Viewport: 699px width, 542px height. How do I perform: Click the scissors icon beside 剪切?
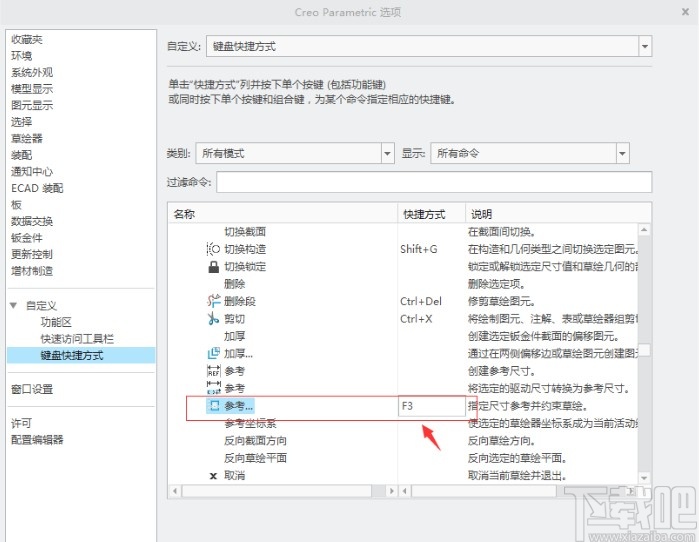coord(214,319)
